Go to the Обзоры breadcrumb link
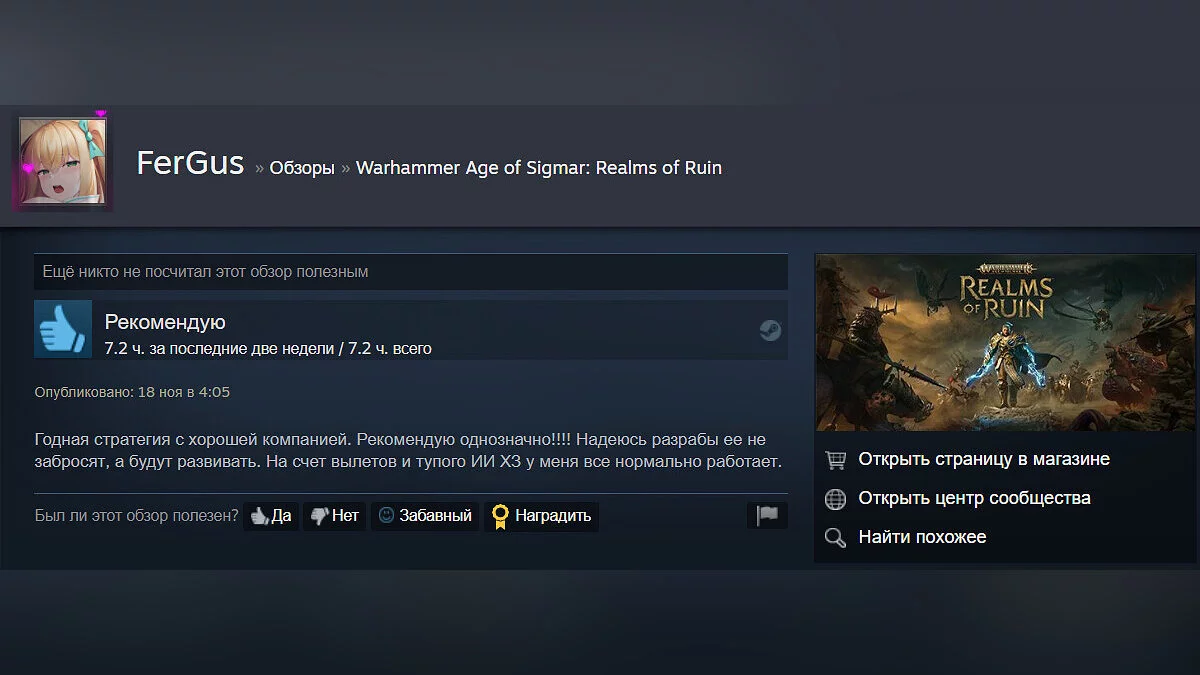The height and width of the screenshot is (675, 1200). pyautogui.click(x=302, y=168)
